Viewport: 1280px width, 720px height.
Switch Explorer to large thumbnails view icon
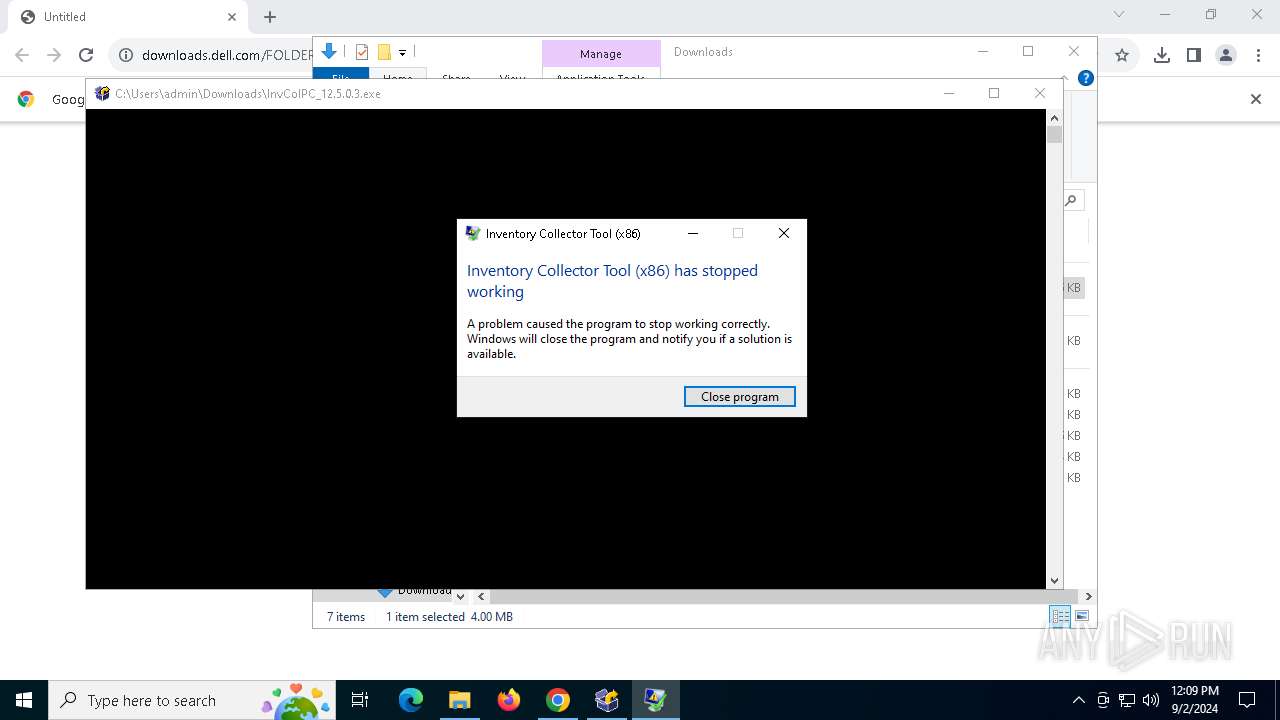pos(1082,617)
